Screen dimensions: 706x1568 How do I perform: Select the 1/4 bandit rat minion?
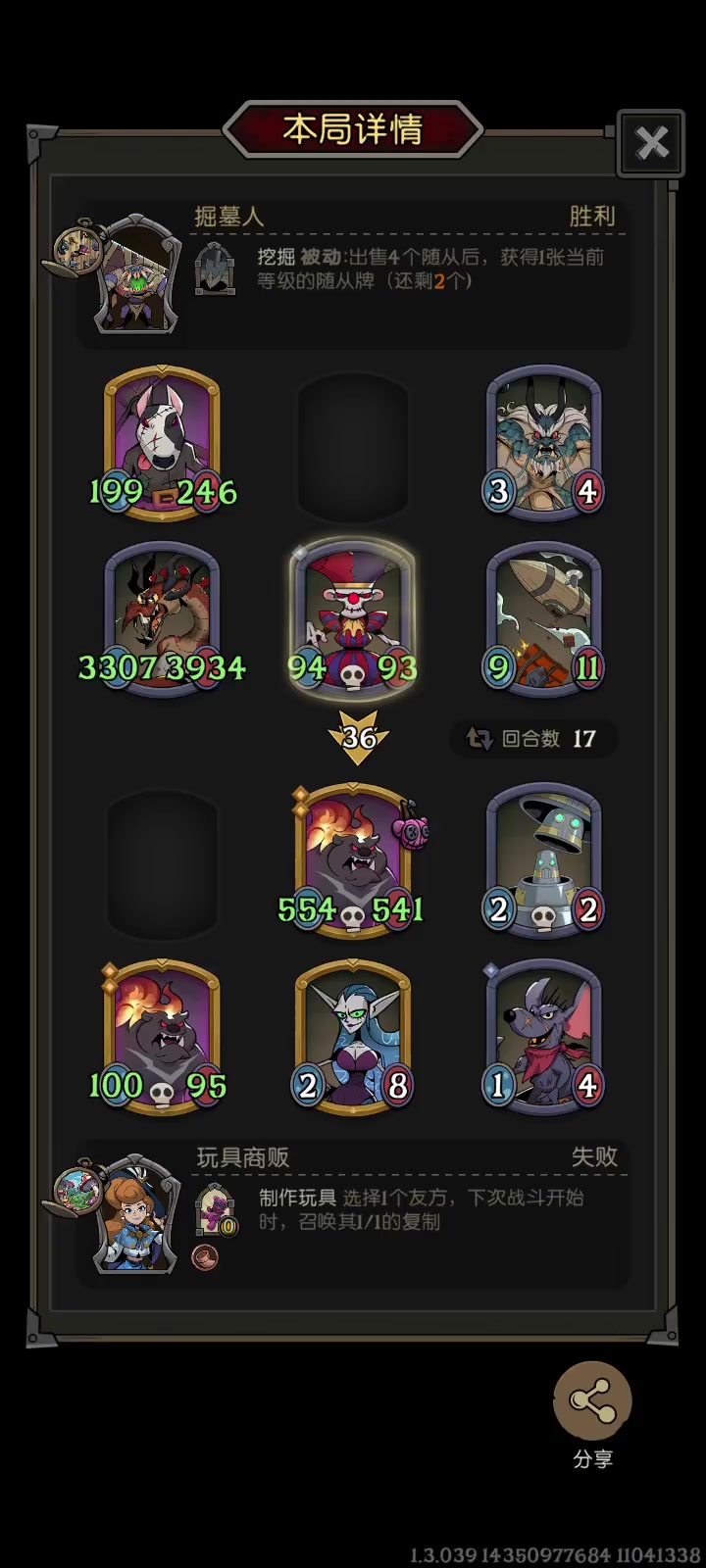pyautogui.click(x=544, y=1037)
